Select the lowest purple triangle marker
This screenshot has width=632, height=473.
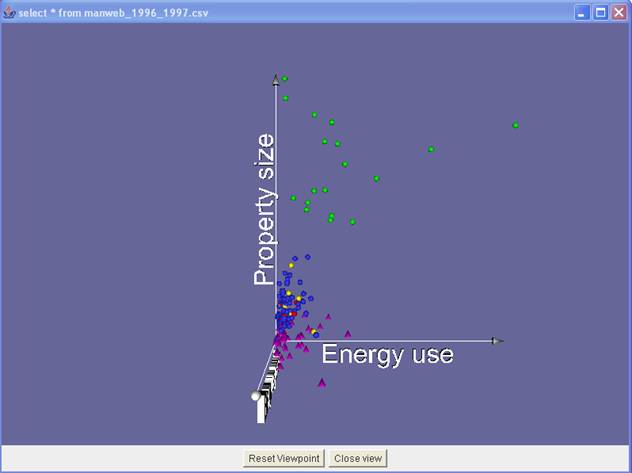click(x=322, y=382)
